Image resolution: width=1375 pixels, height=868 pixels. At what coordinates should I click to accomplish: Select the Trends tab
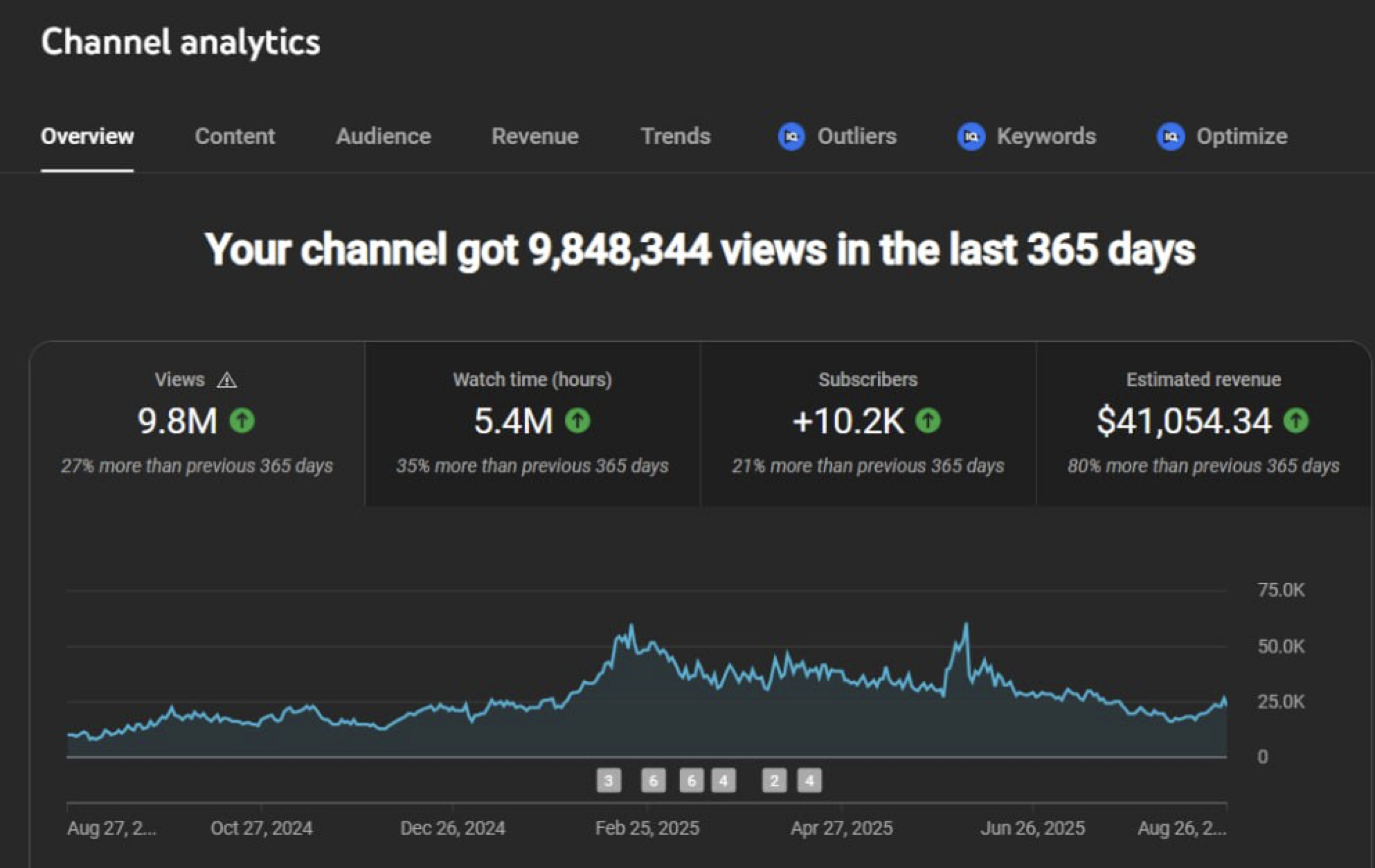(x=675, y=136)
